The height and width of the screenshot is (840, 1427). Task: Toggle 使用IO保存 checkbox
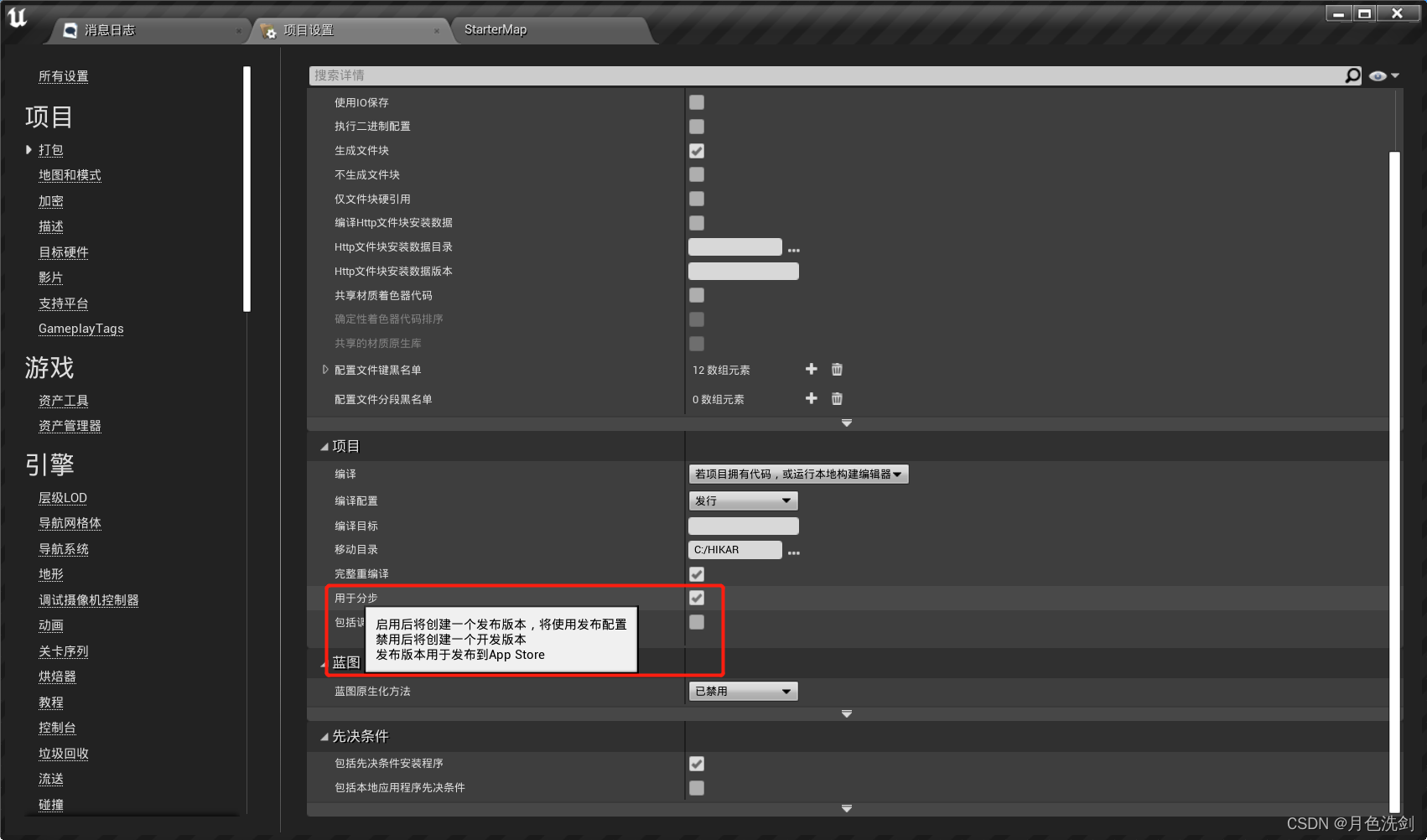(697, 102)
